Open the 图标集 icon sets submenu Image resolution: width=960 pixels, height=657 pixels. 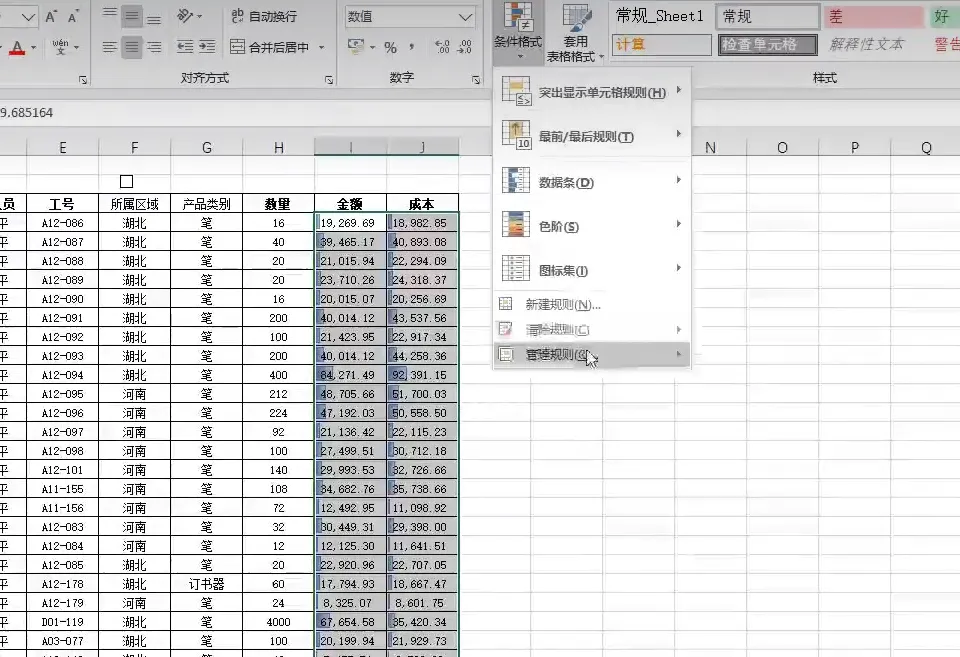click(x=591, y=270)
